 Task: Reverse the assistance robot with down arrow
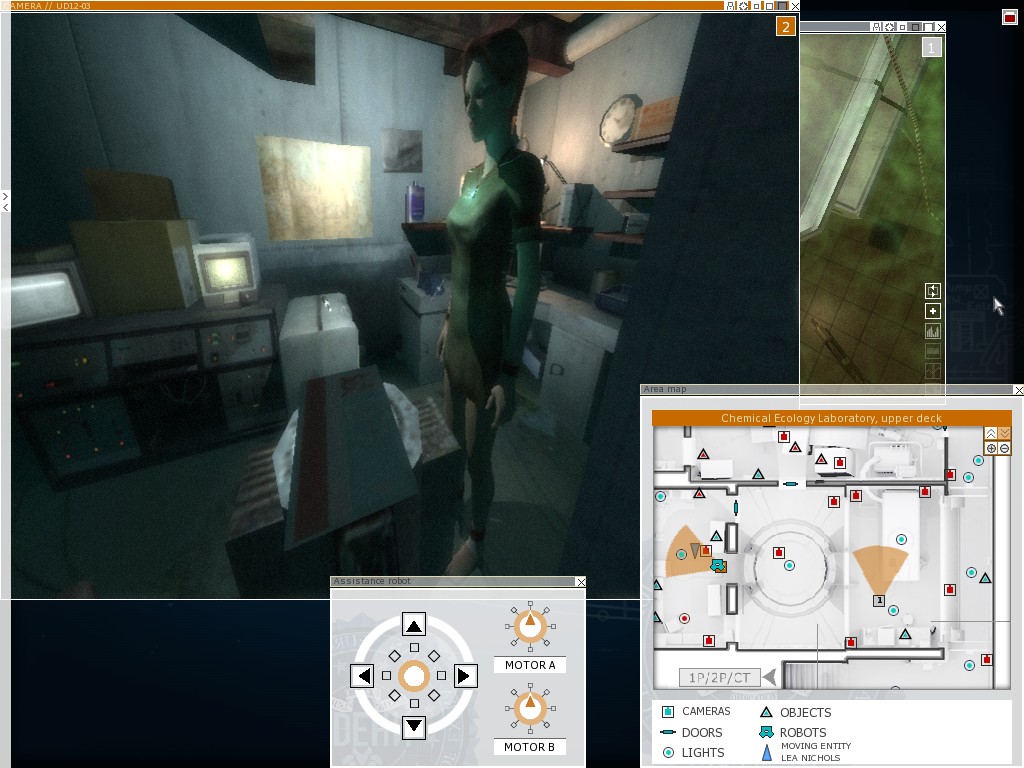coord(414,727)
